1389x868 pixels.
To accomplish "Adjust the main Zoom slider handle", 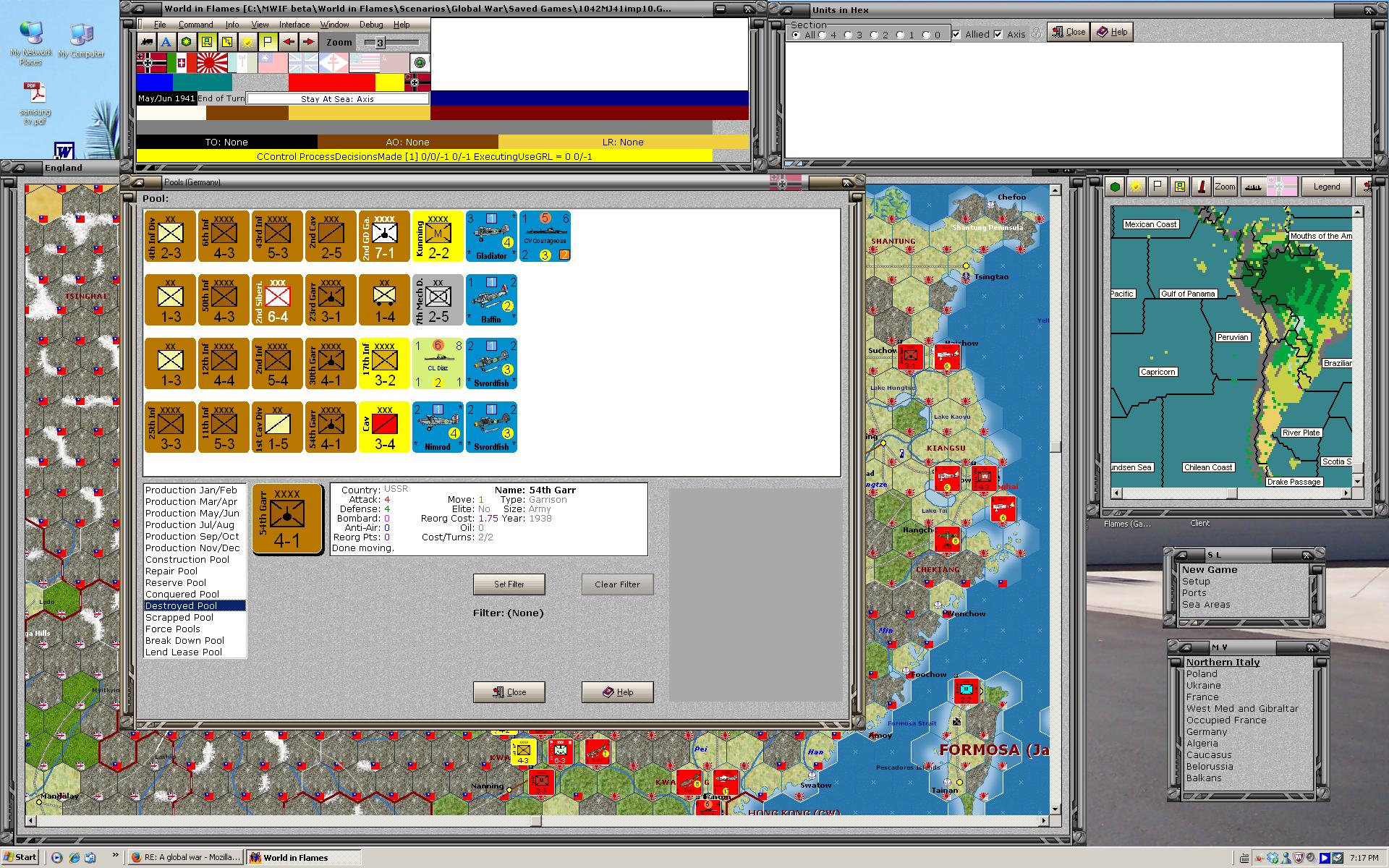I will point(380,43).
